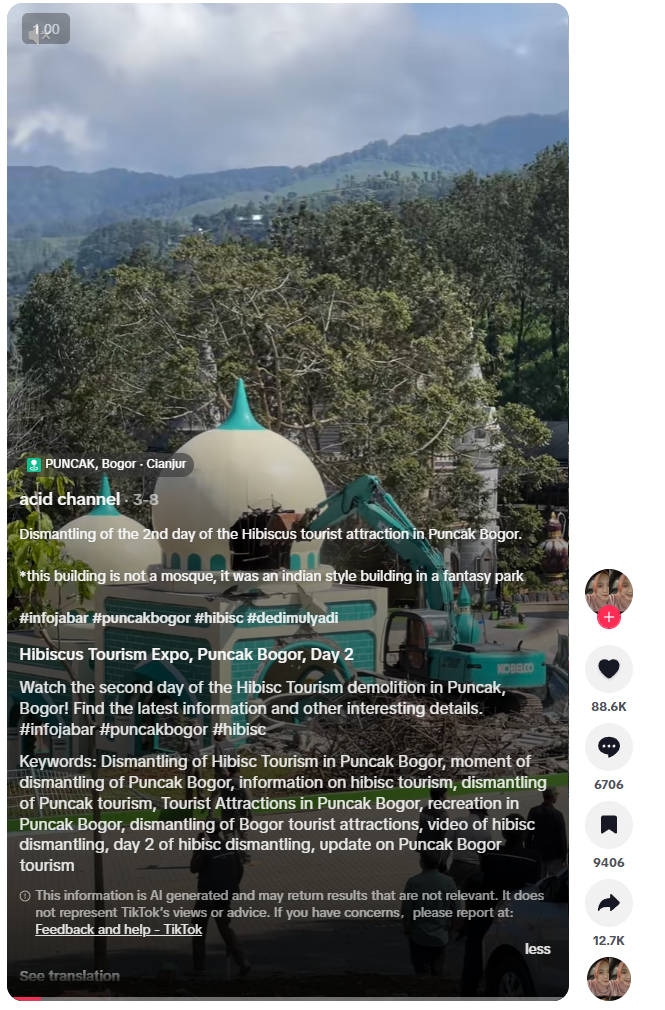Open the #puncakbogor hashtag in caption
This screenshot has width=665, height=1010.
(x=141, y=618)
